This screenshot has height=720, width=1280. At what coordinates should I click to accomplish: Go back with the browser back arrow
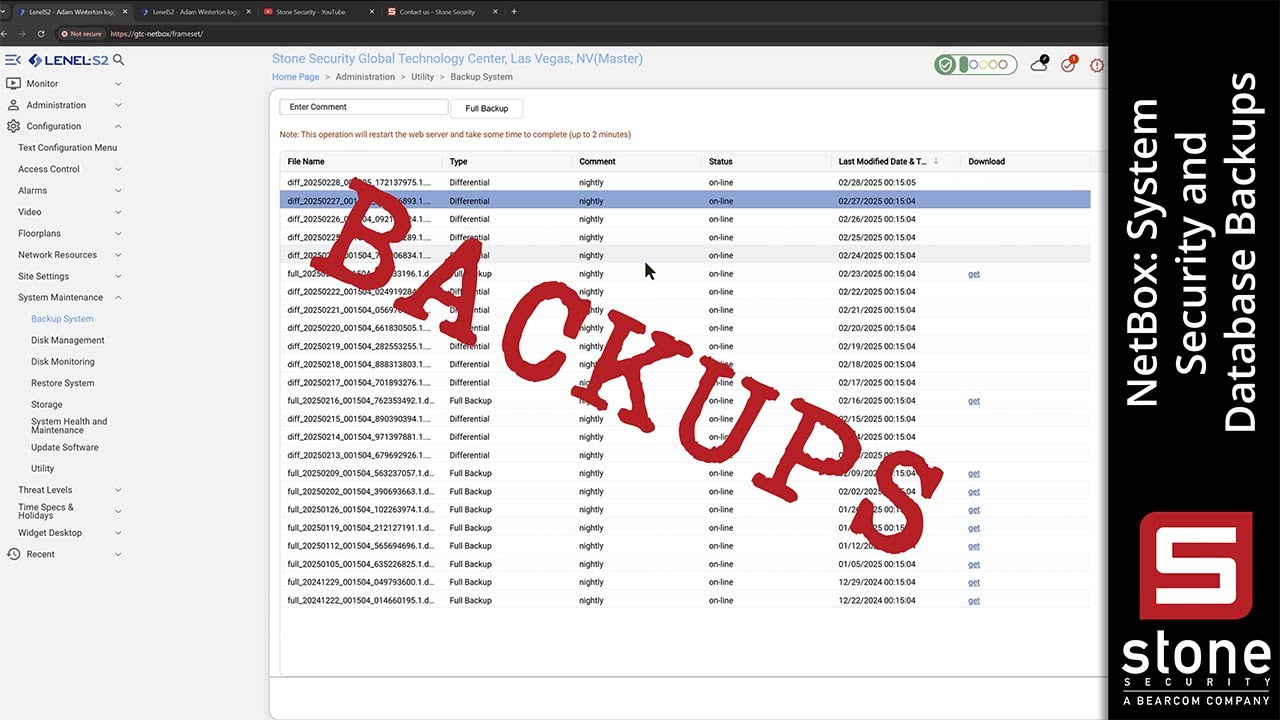[x=6, y=33]
